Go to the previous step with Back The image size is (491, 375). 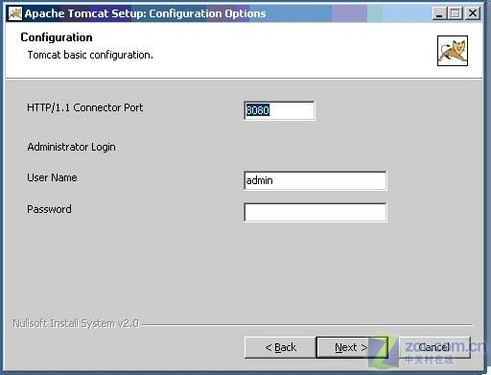(x=280, y=347)
